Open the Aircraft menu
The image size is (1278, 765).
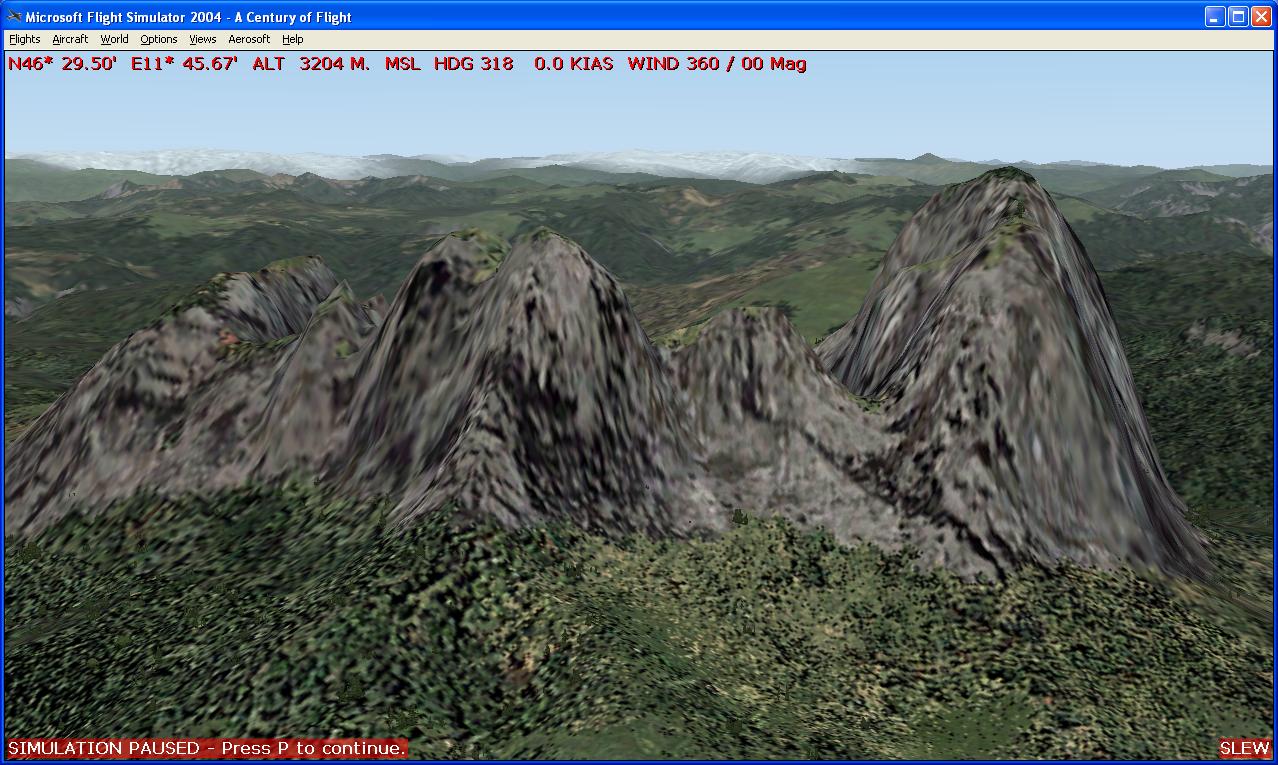tap(70, 39)
